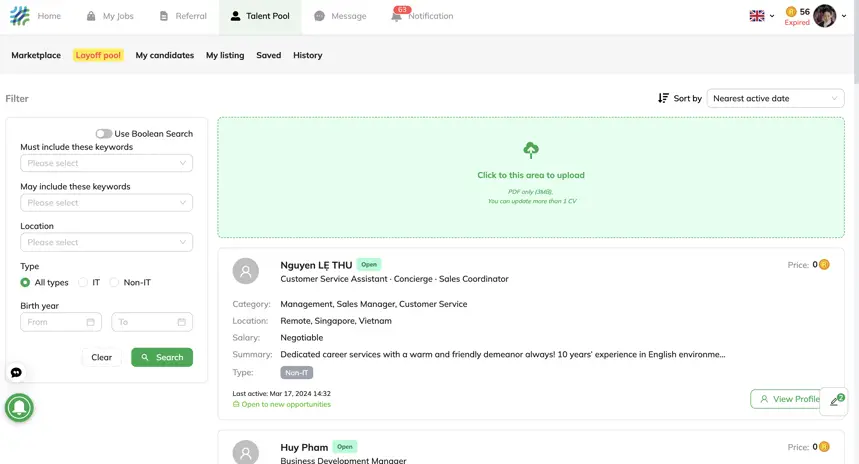The height and width of the screenshot is (464, 859).
Task: Click the app logo in the header
Action: [20, 16]
